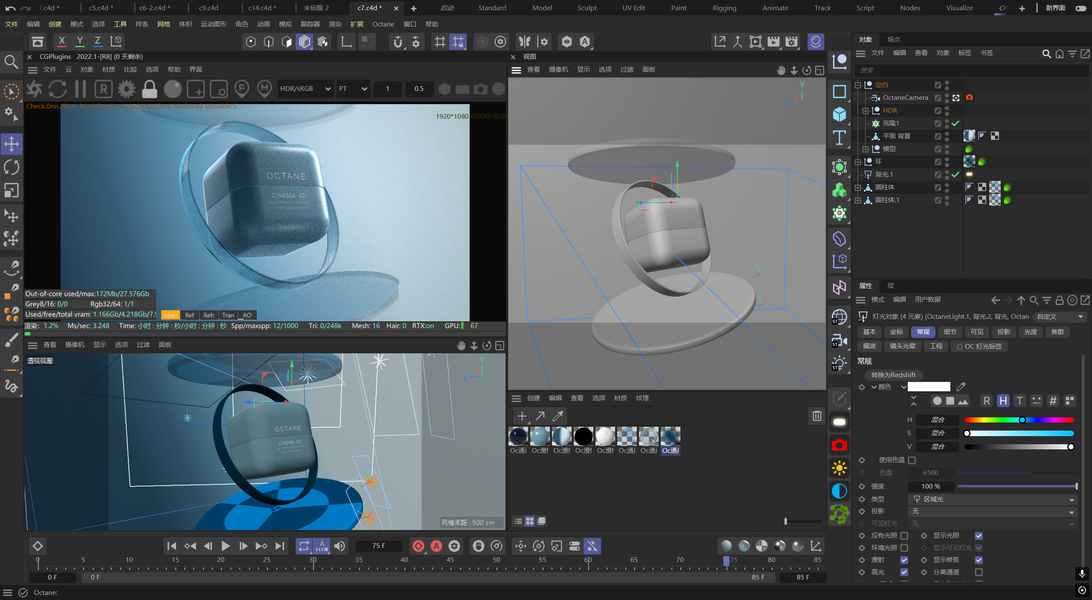Image resolution: width=1092 pixels, height=600 pixels.
Task: Collapse the 空白 null in object tree
Action: [858, 85]
